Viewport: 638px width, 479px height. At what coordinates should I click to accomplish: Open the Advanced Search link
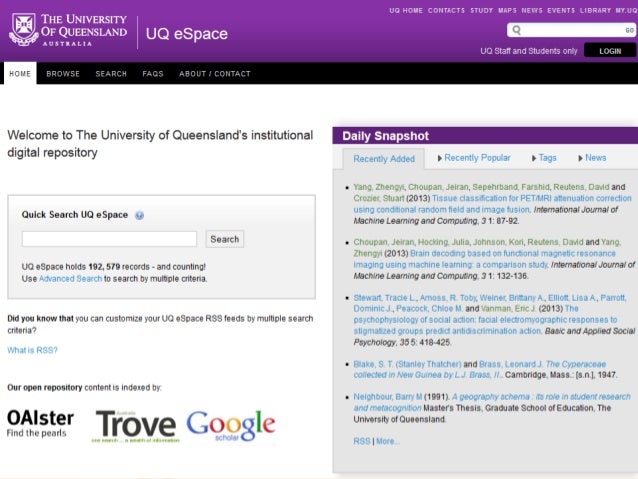[70, 279]
